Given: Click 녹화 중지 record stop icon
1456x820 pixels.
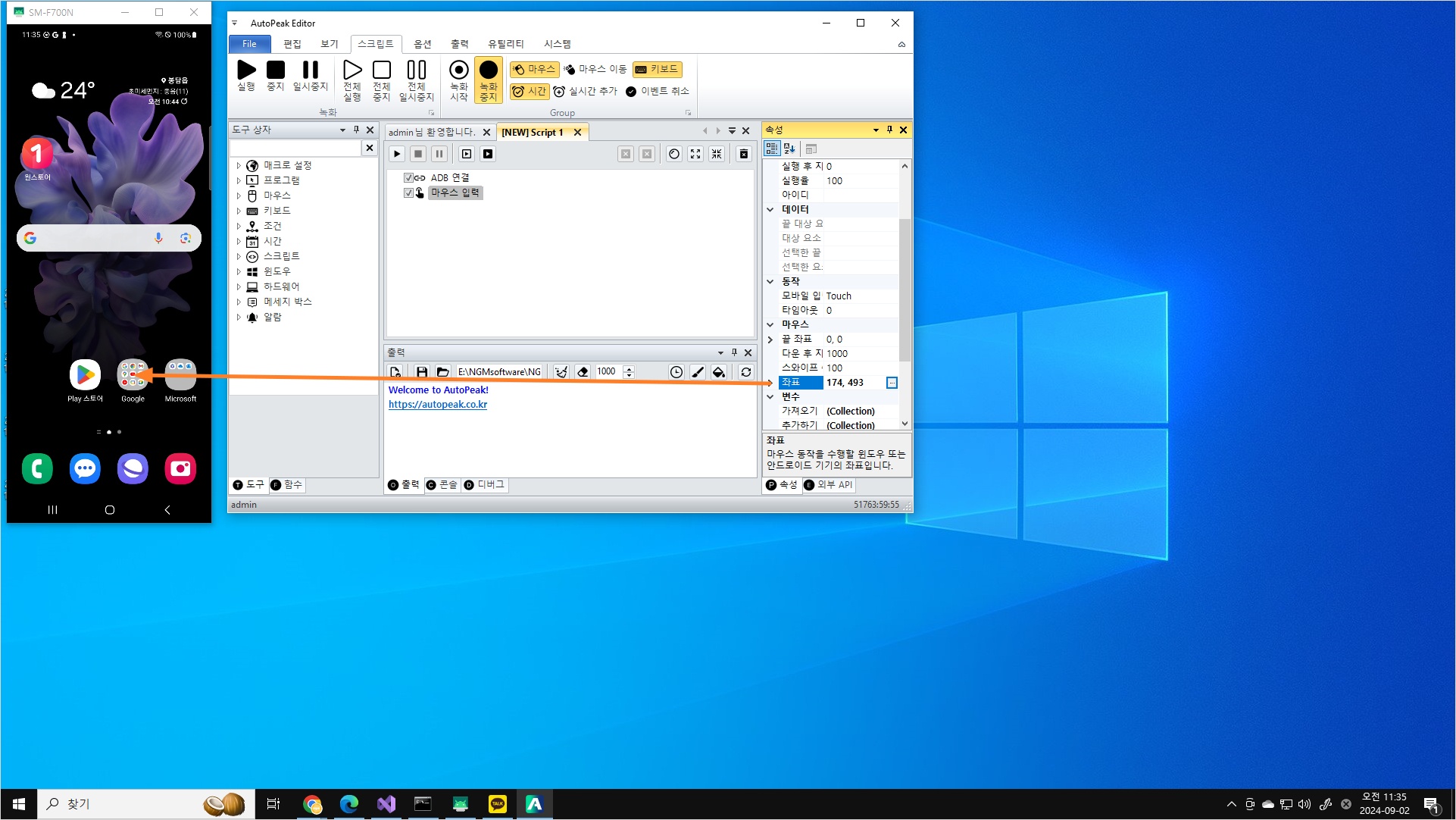Looking at the screenshot, I should click(489, 70).
